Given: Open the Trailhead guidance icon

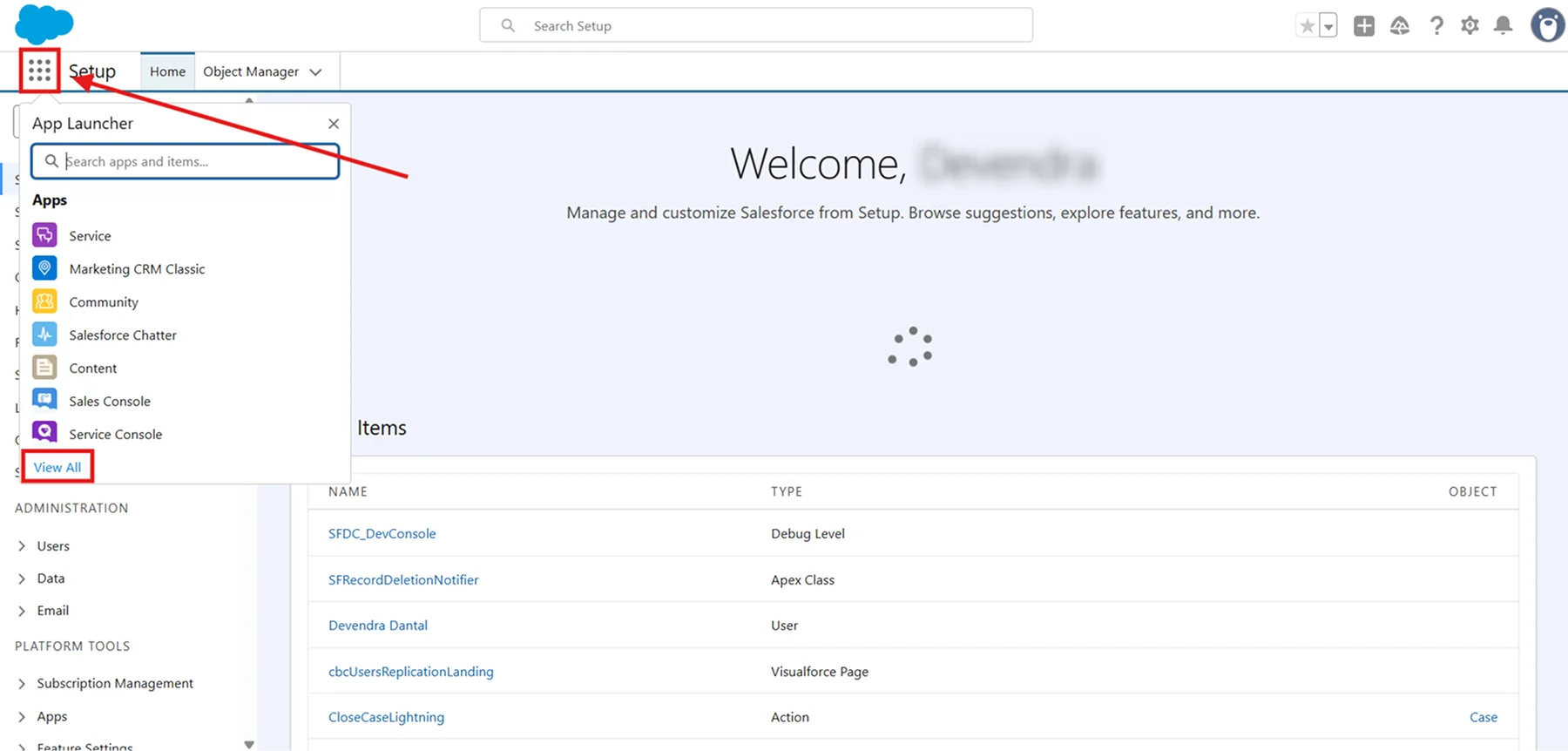Looking at the screenshot, I should 1400,26.
